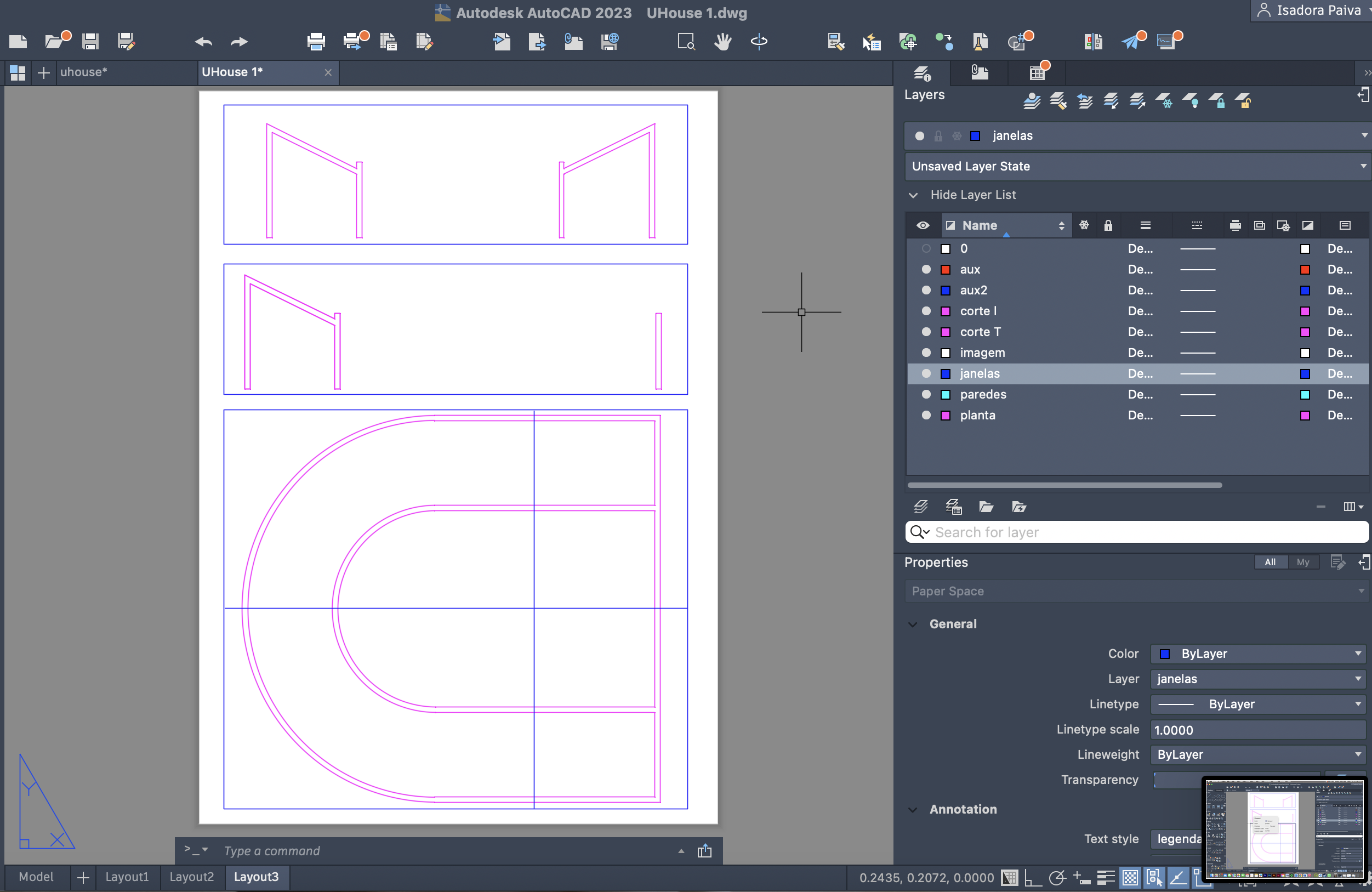The width and height of the screenshot is (1372, 892).
Task: Click the Zoom window icon in toolbar
Action: point(686,42)
